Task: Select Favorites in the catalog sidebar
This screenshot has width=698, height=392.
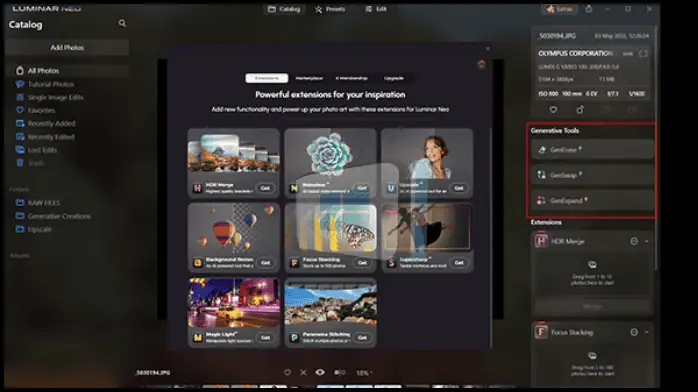Action: pos(41,110)
